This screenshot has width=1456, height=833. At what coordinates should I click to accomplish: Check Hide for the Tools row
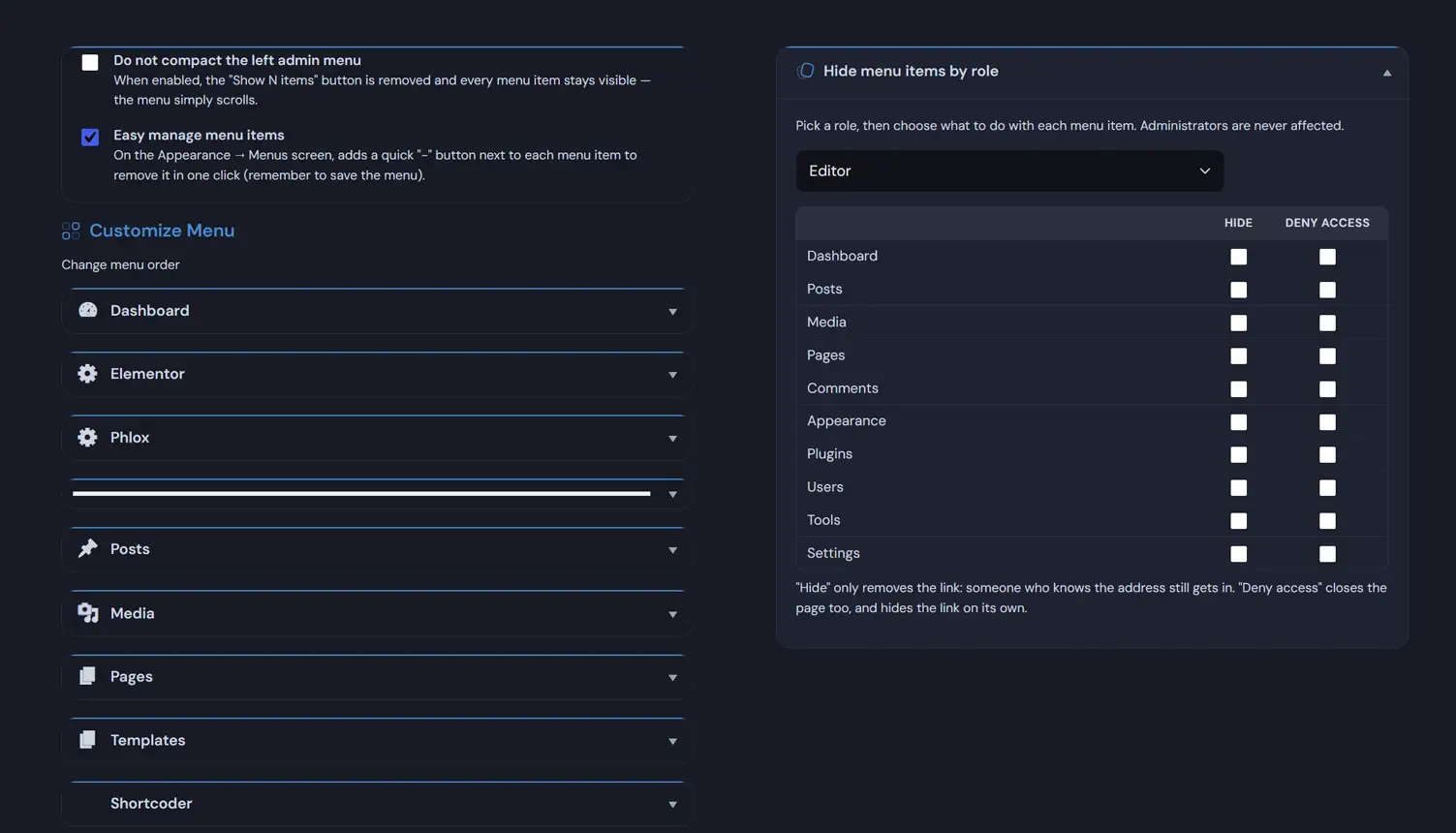1238,520
